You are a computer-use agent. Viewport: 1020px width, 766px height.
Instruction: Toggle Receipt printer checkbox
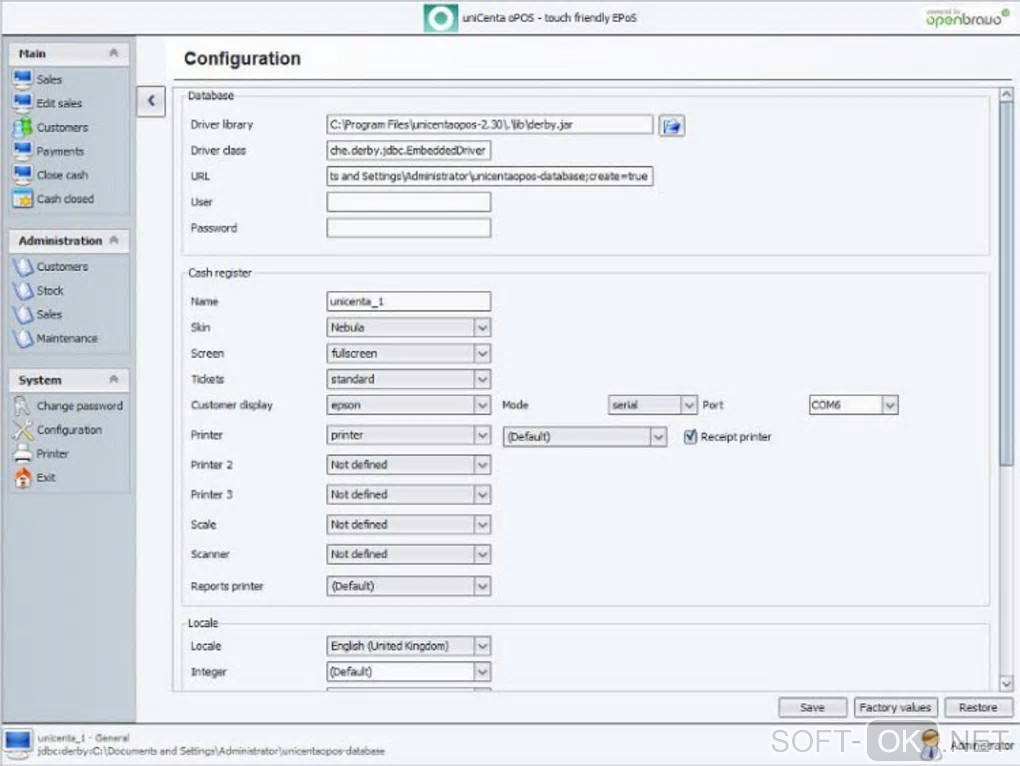click(690, 436)
